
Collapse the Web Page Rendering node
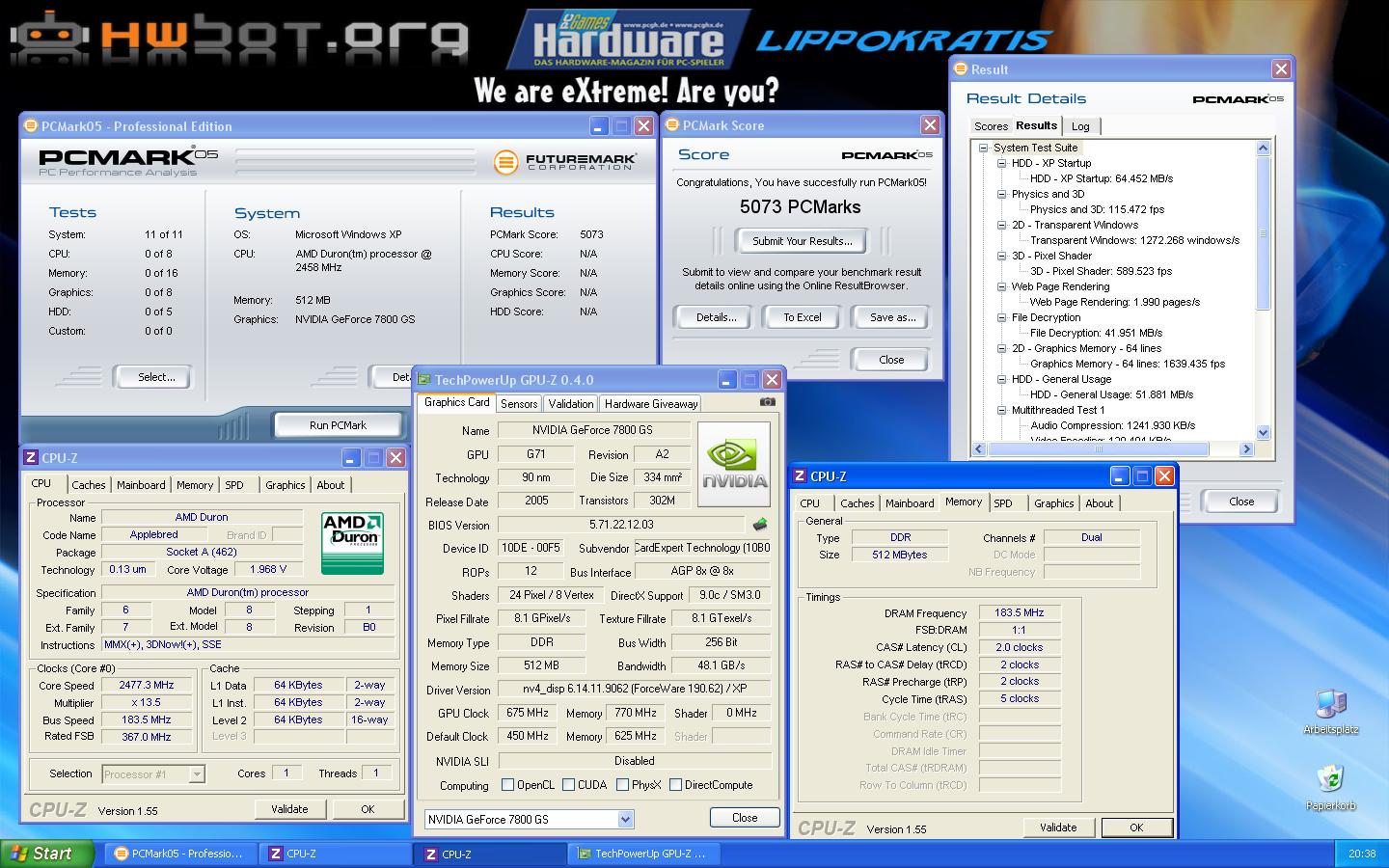[x=1001, y=286]
